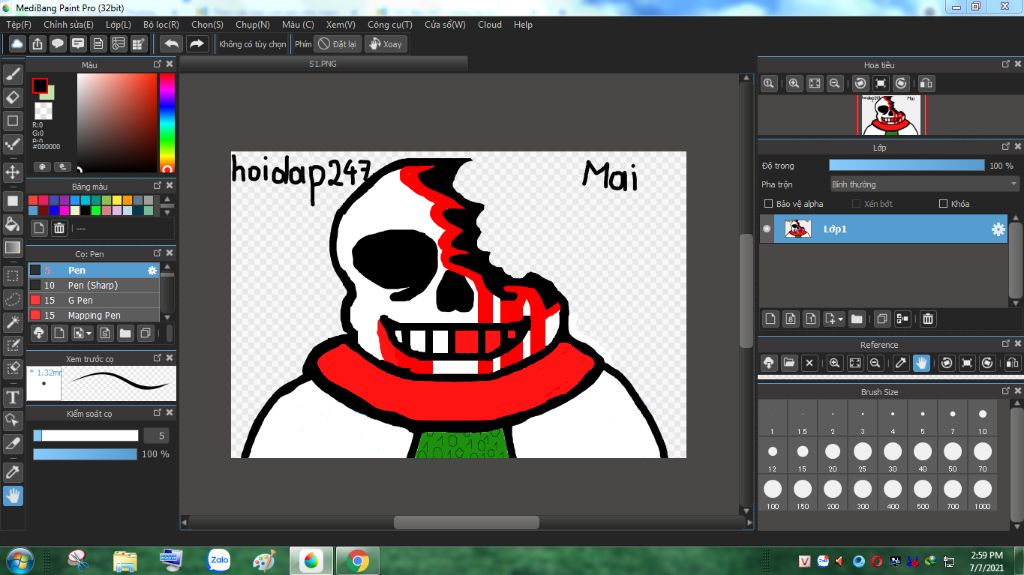
Task: Delete layer with trash icon in Layer panel
Action: click(927, 319)
